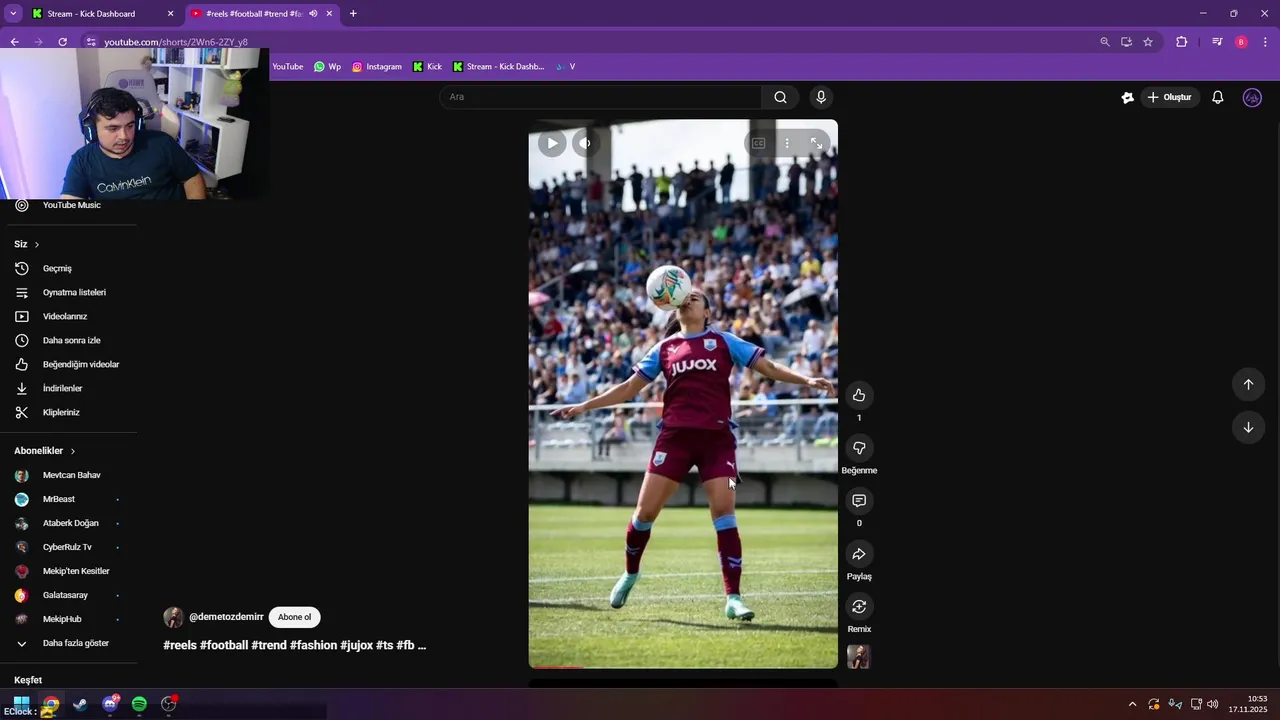Go to previous Short with up arrow
The height and width of the screenshot is (720, 1280).
[1248, 384]
